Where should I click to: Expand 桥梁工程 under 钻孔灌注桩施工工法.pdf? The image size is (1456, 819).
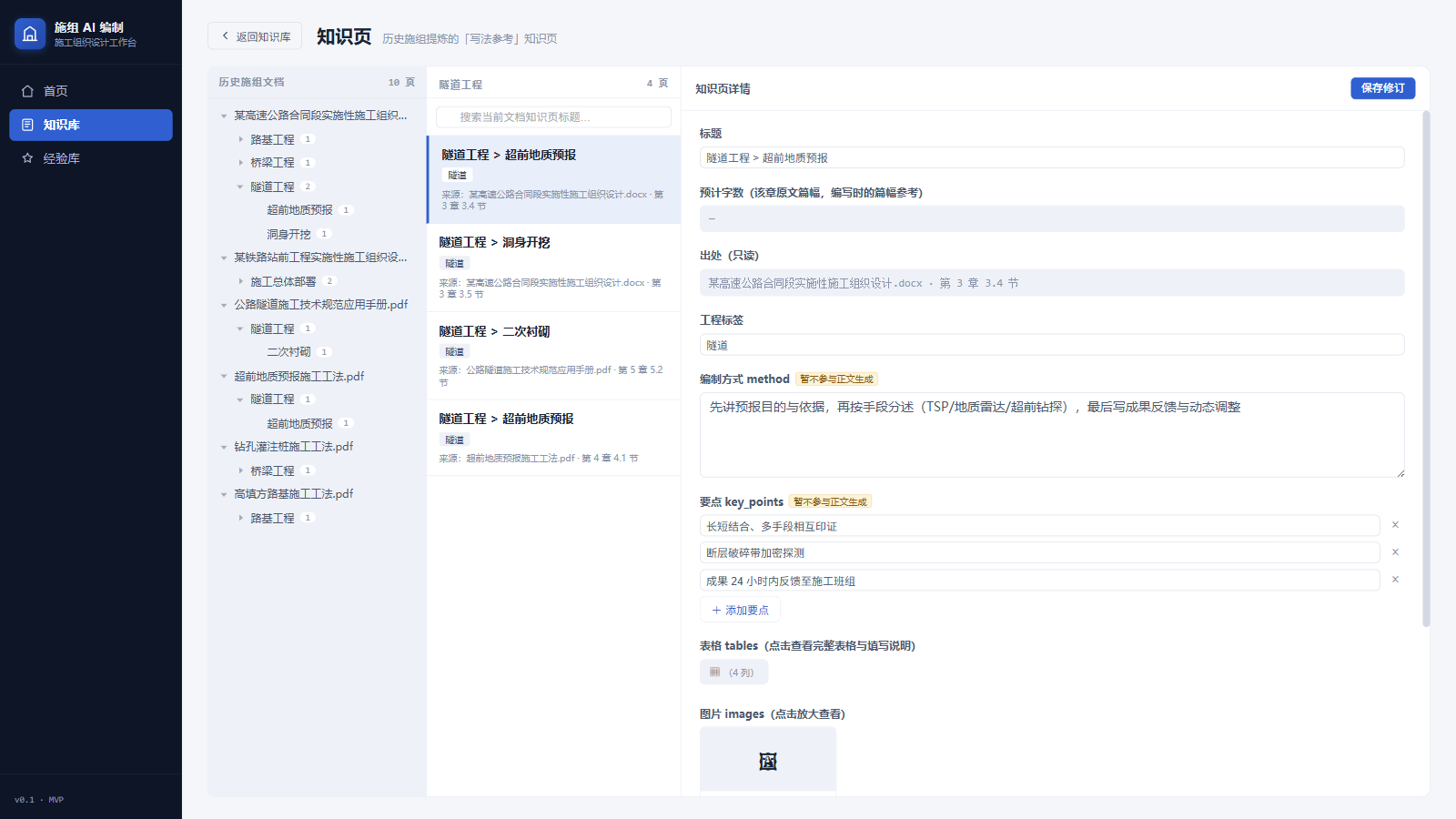(x=240, y=470)
